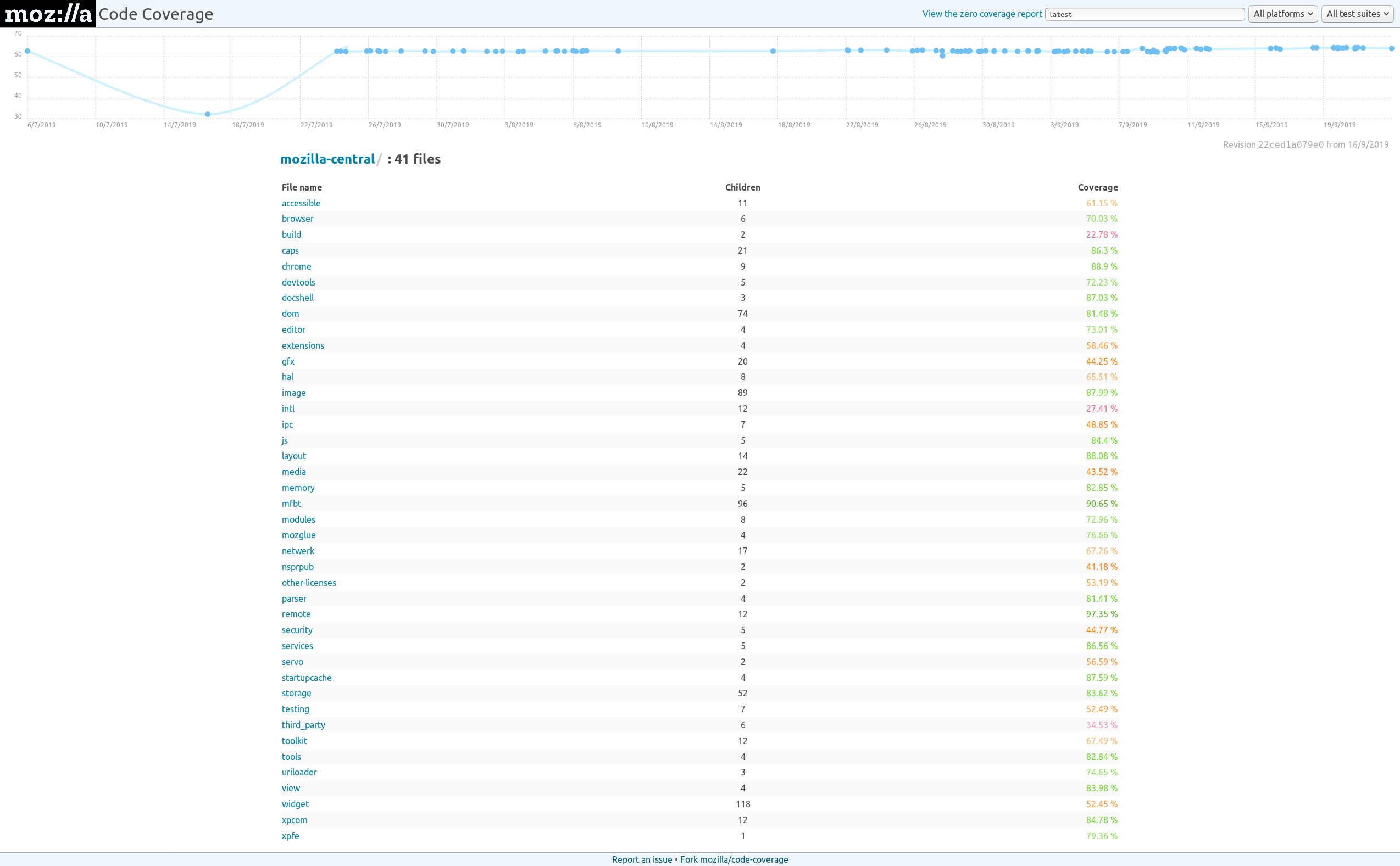Open the netwerk directory
The width and height of the screenshot is (1400, 866).
point(297,551)
